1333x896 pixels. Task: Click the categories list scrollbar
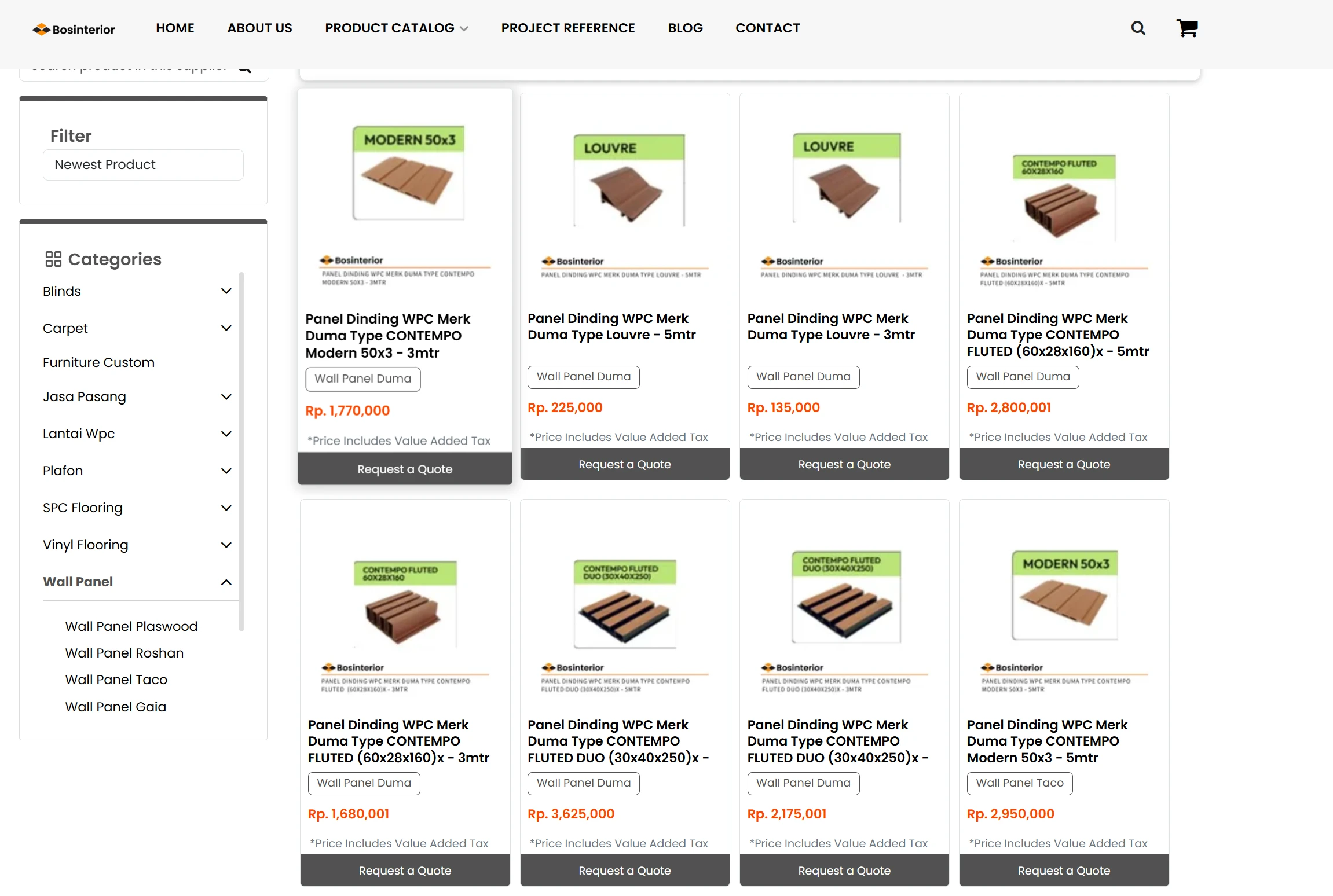[x=241, y=451]
